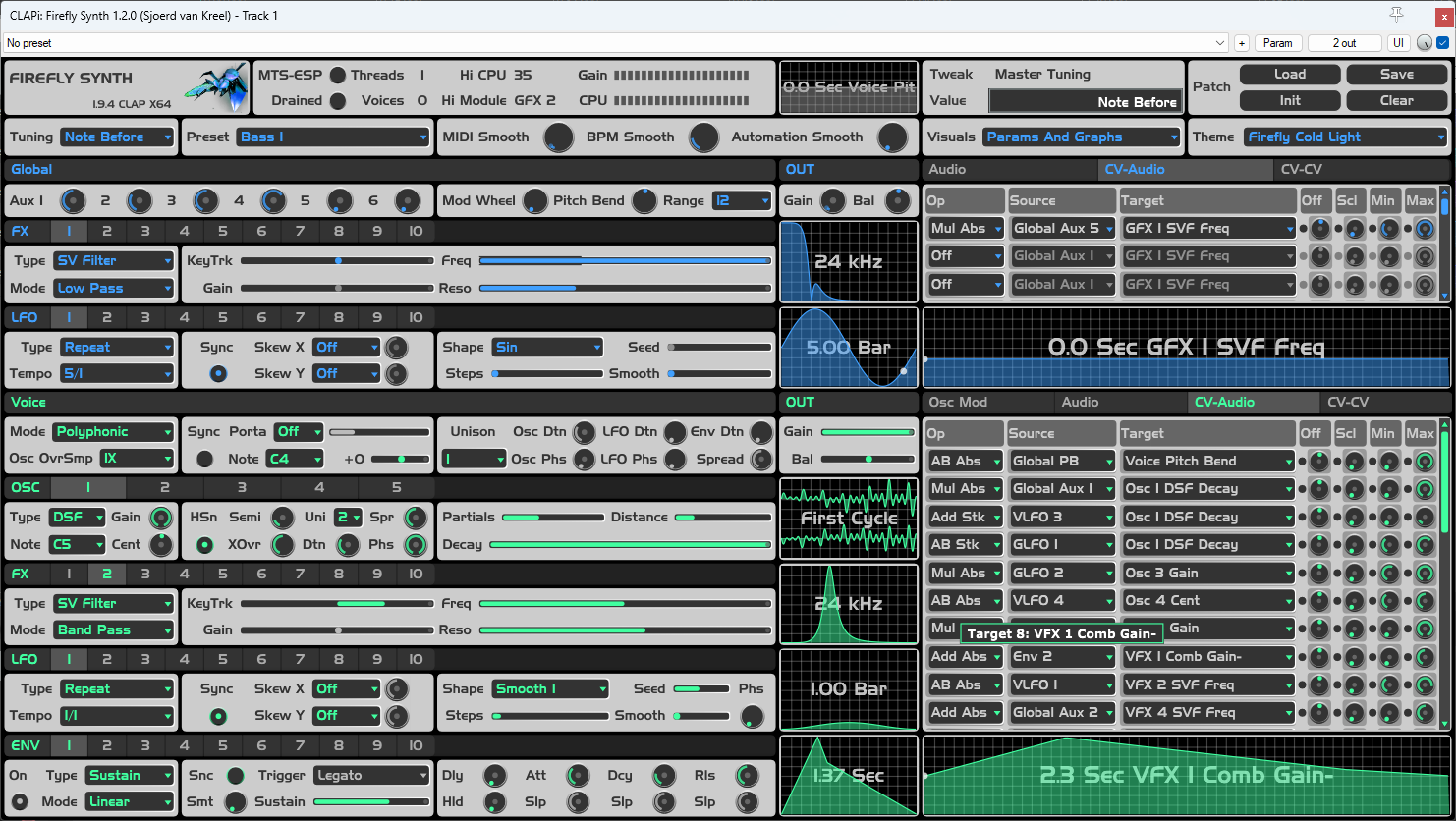Open the Tuning Note Before dropdown
1456x821 pixels.
(x=117, y=137)
